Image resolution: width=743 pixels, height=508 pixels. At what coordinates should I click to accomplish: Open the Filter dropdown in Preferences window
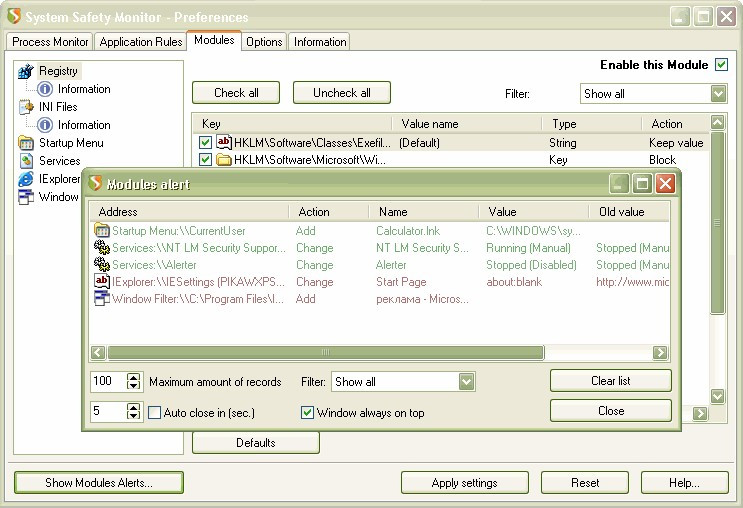pyautogui.click(x=718, y=93)
